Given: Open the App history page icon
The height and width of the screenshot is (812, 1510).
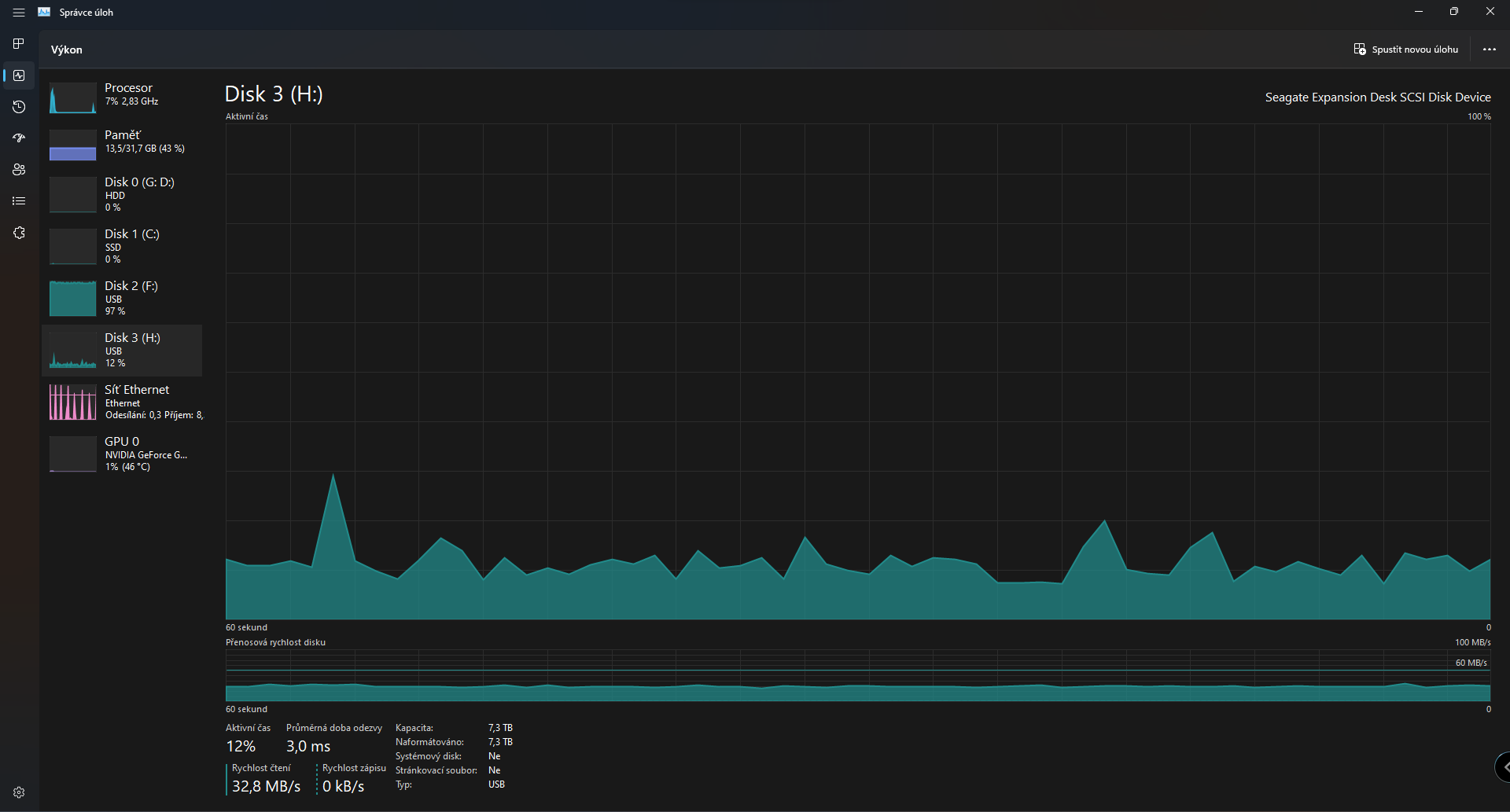Looking at the screenshot, I should coord(19,107).
